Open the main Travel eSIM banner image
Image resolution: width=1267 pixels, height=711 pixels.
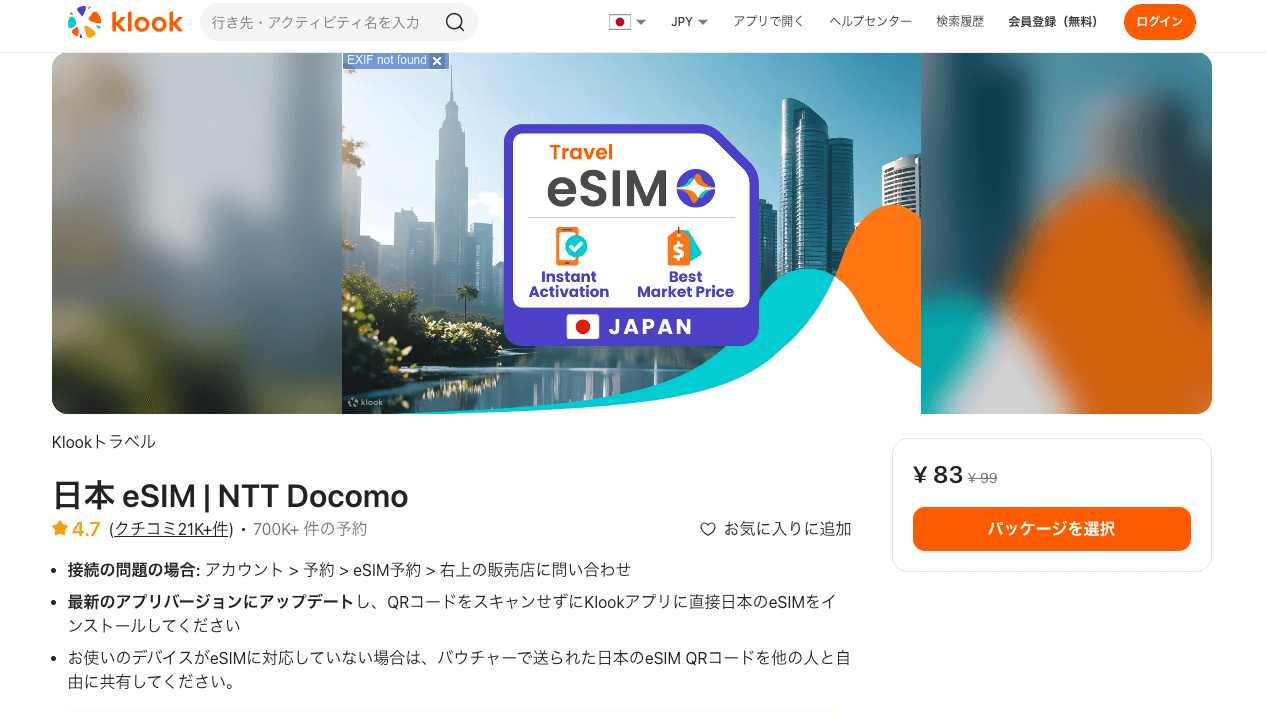[631, 233]
